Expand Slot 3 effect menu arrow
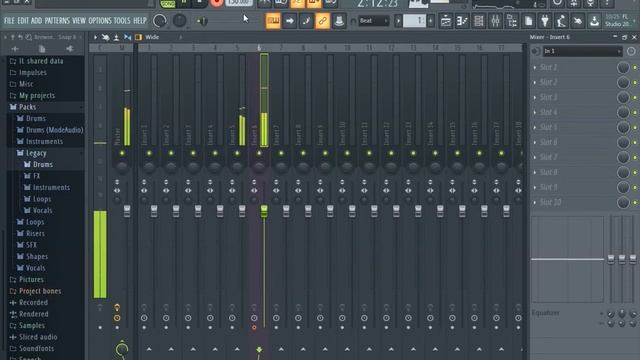 click(x=535, y=97)
